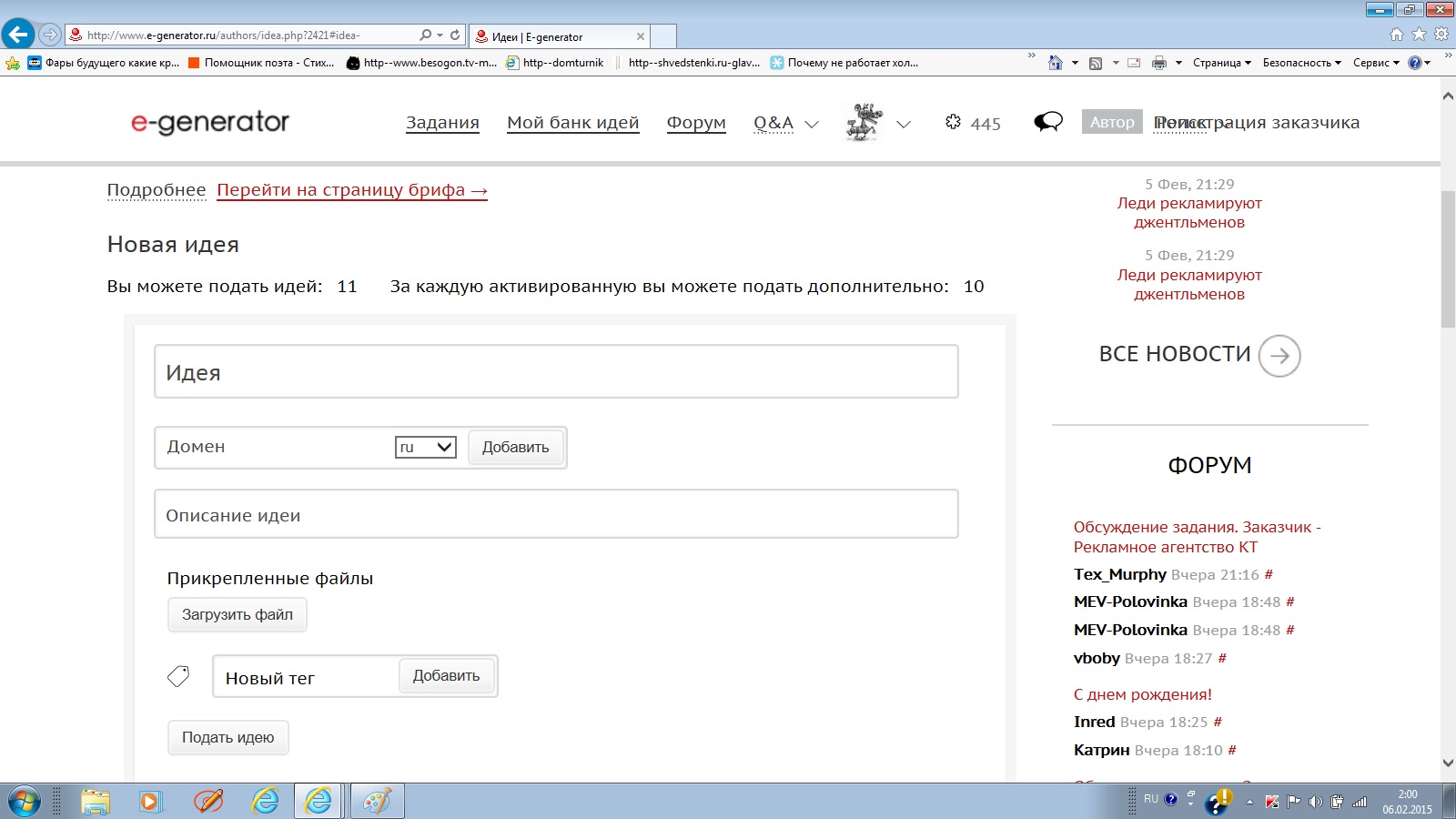Click the user avatar picture in header
The height and width of the screenshot is (819, 1456).
864,122
